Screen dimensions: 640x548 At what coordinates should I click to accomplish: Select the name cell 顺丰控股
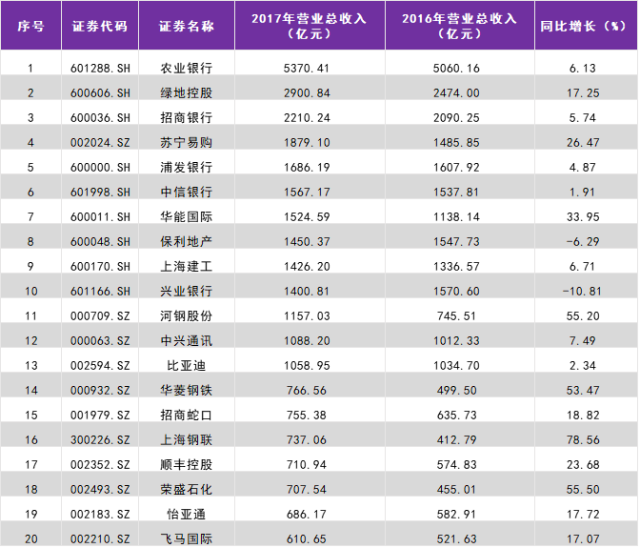[187, 465]
